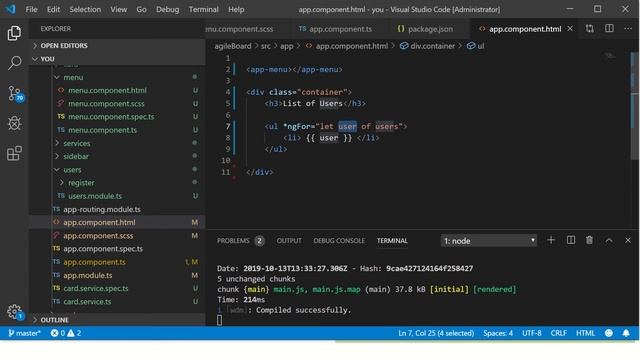Open Source Control view with 70 badge
The height and width of the screenshot is (360, 640).
coord(15,93)
